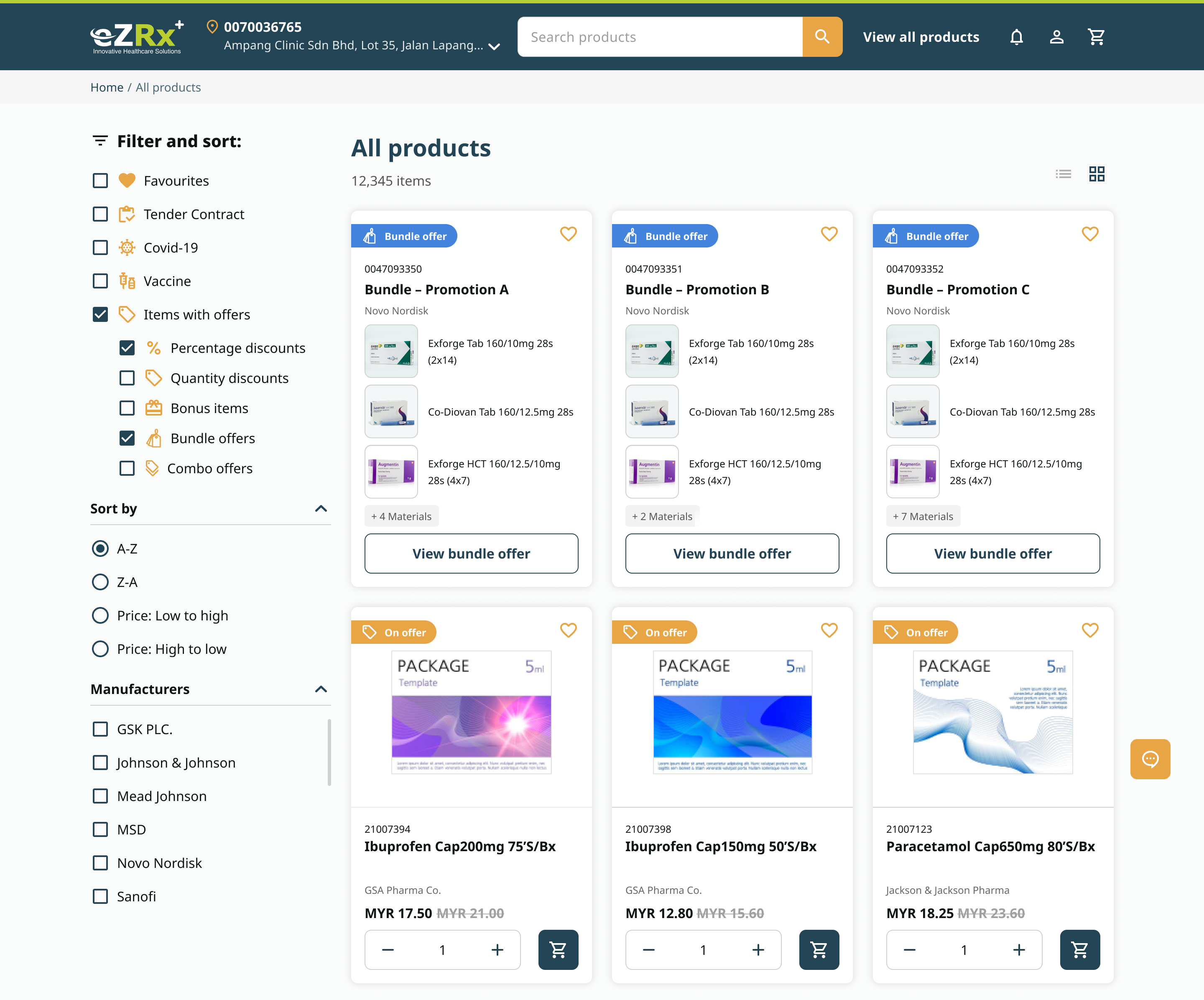1204x1000 pixels.
Task: Click View all products in header
Action: pyautogui.click(x=921, y=37)
